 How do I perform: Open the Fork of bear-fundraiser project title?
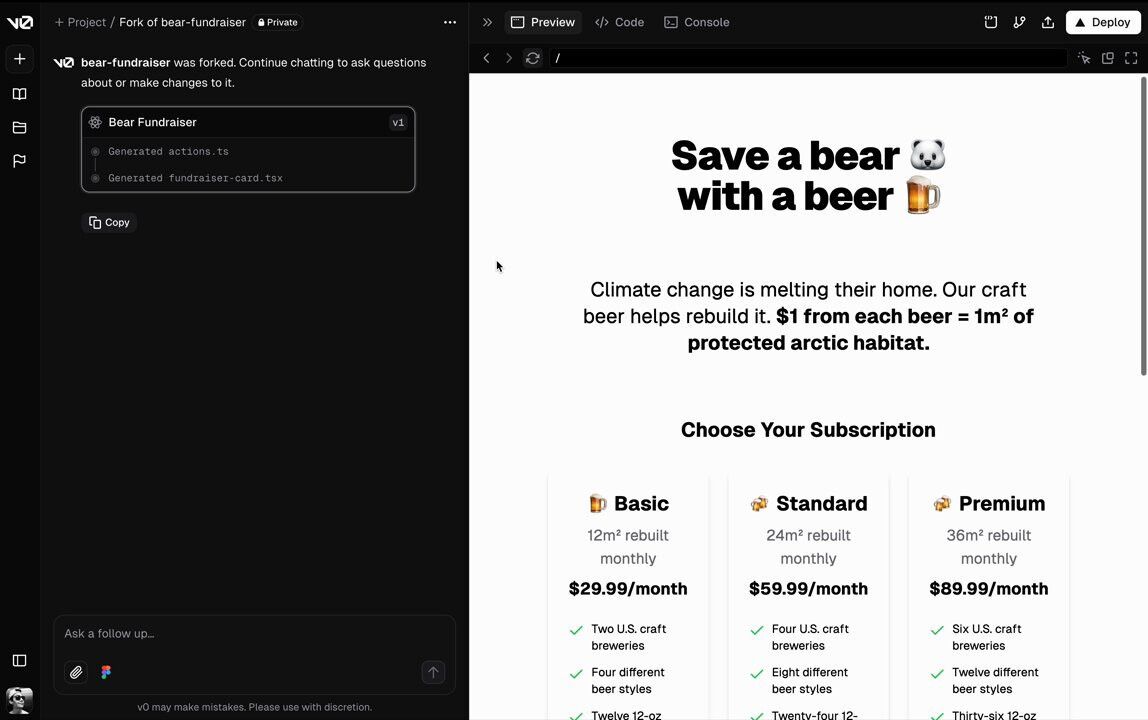point(182,22)
